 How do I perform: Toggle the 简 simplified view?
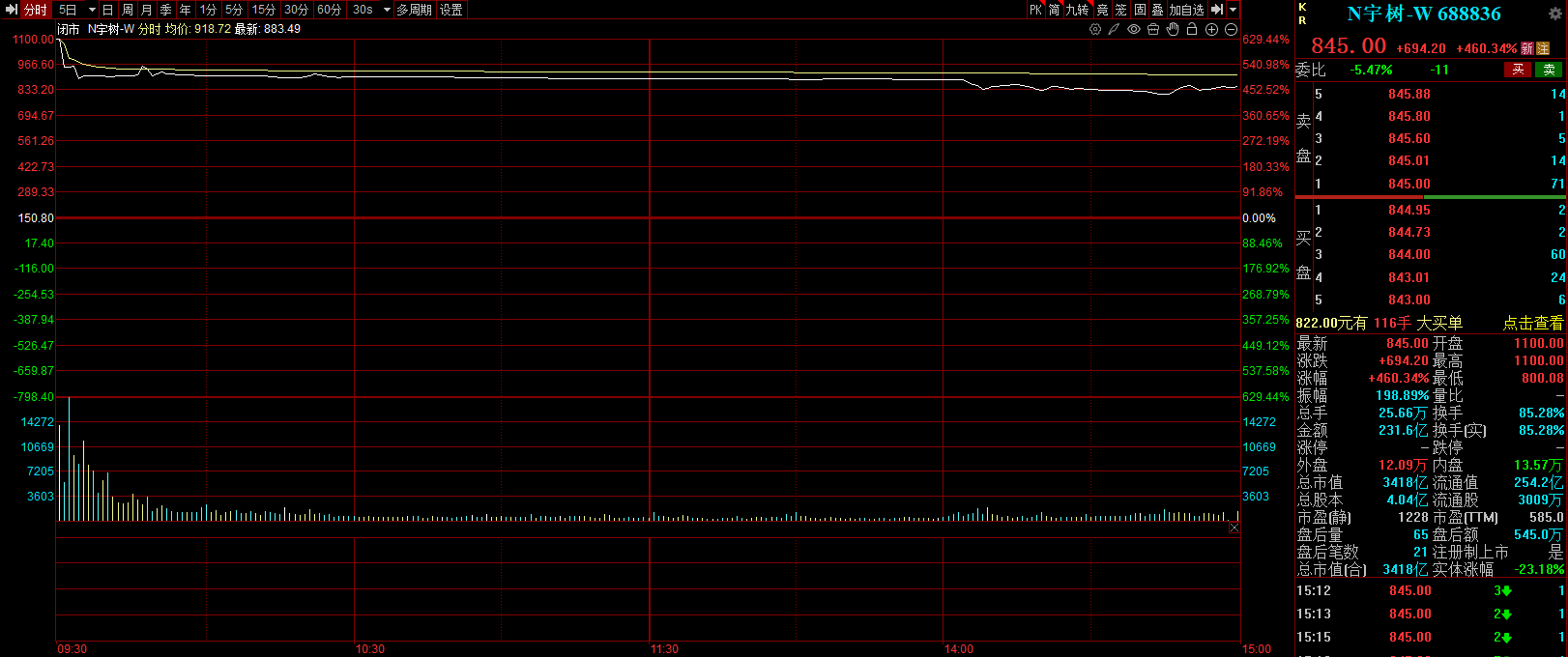(x=1055, y=10)
